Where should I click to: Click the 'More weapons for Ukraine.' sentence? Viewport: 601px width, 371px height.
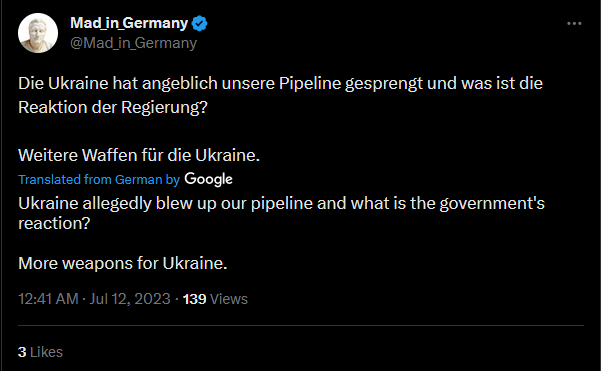click(123, 263)
